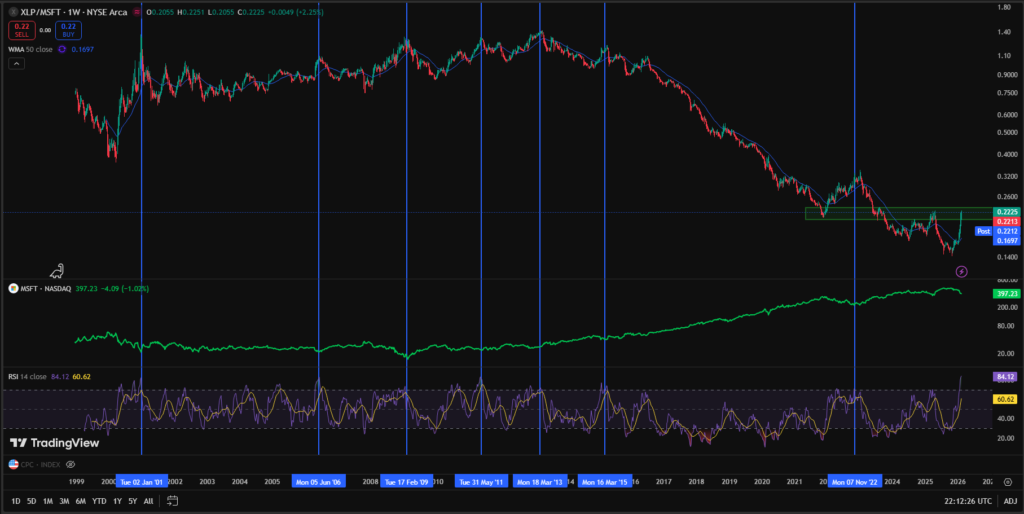Toggle ADJ adjusted data button
This screenshot has width=1024, height=514.
click(1010, 501)
